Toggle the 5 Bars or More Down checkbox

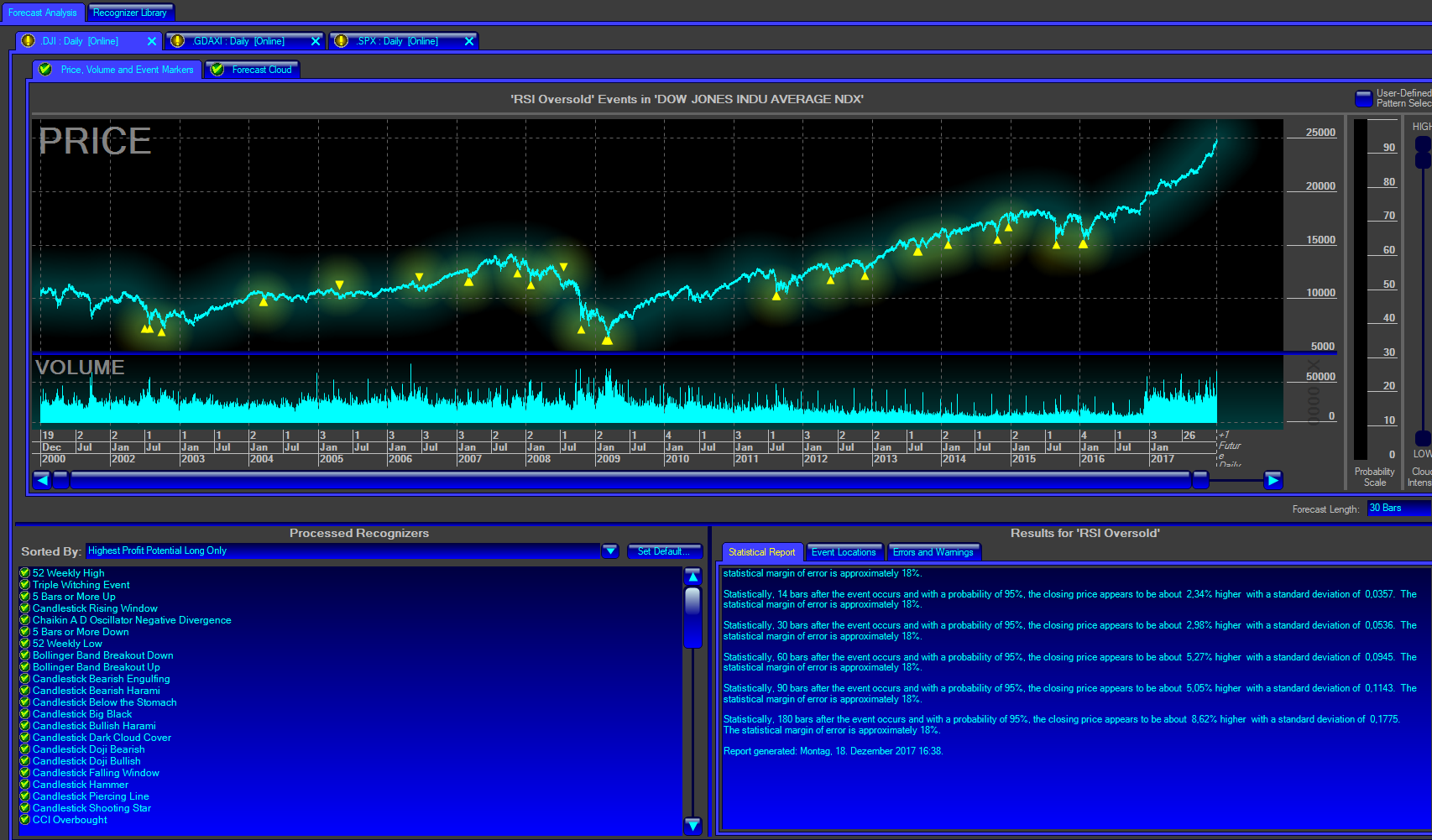[25, 632]
